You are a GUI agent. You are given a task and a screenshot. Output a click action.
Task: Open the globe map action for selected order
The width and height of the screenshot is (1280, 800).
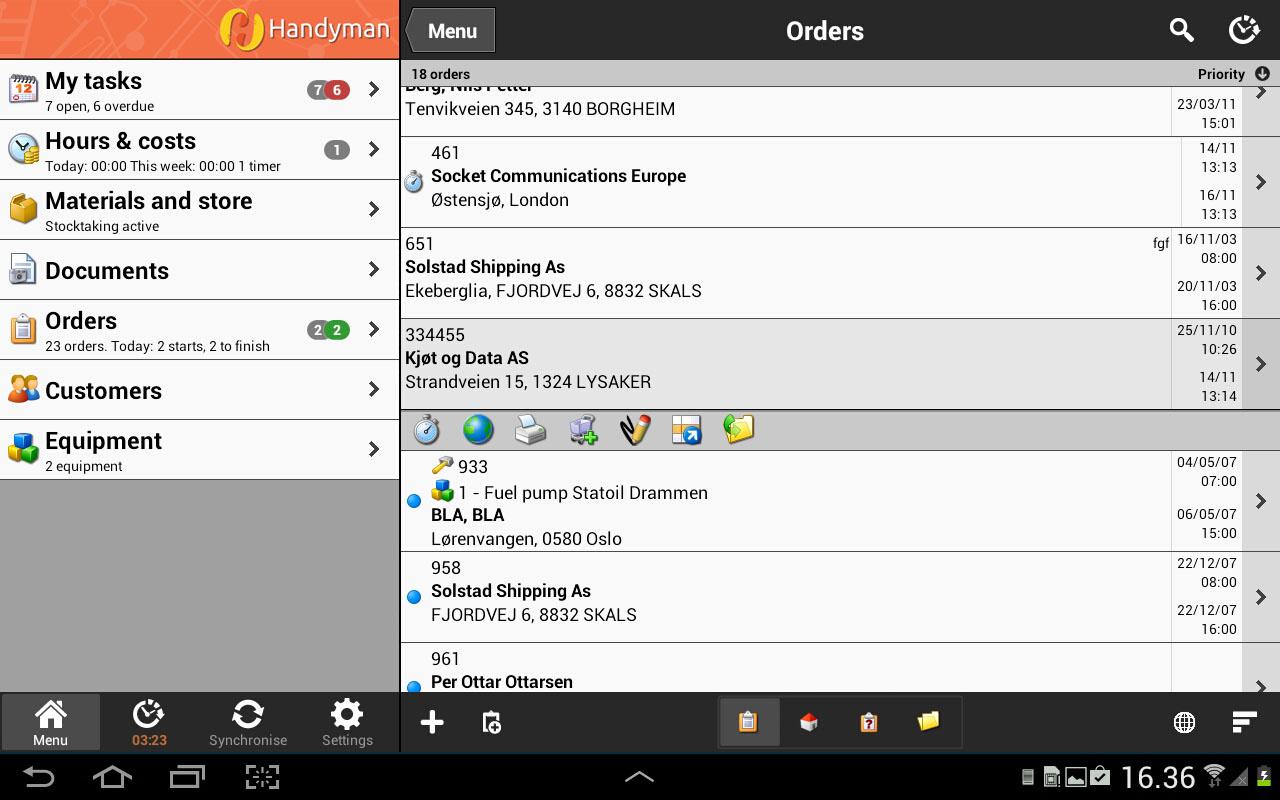coord(479,430)
